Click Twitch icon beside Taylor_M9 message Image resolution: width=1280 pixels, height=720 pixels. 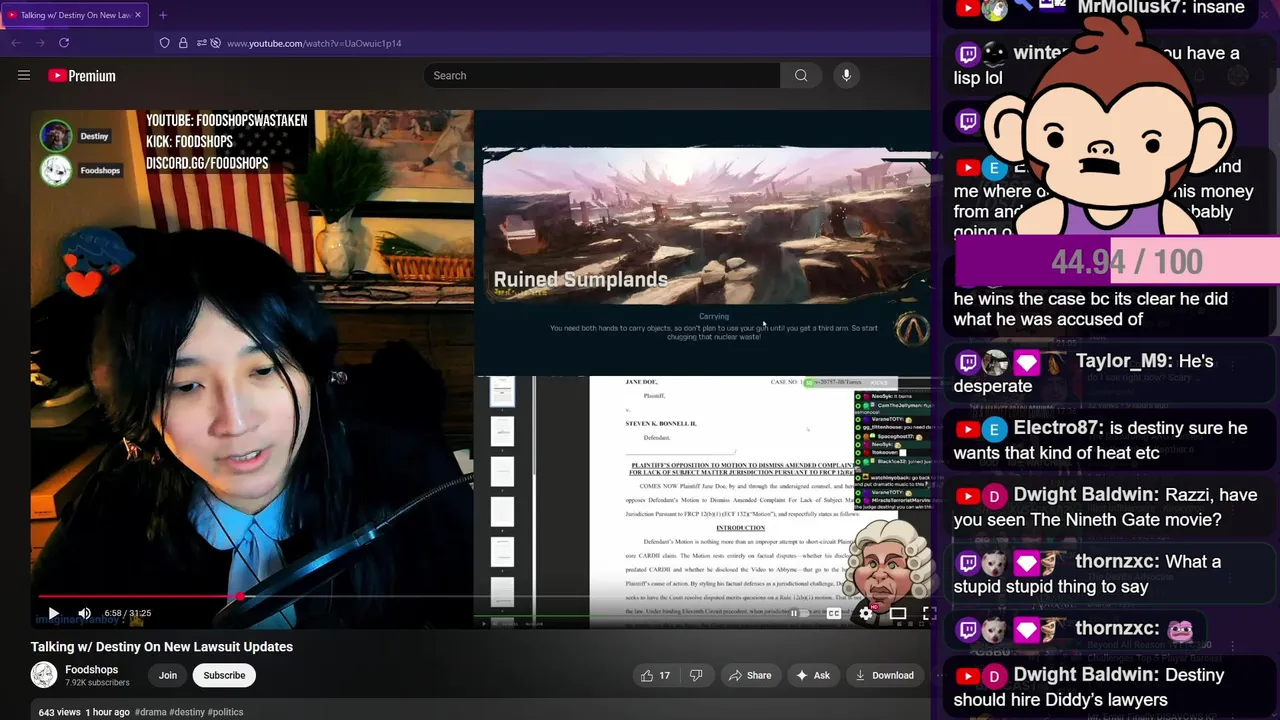coord(967,362)
